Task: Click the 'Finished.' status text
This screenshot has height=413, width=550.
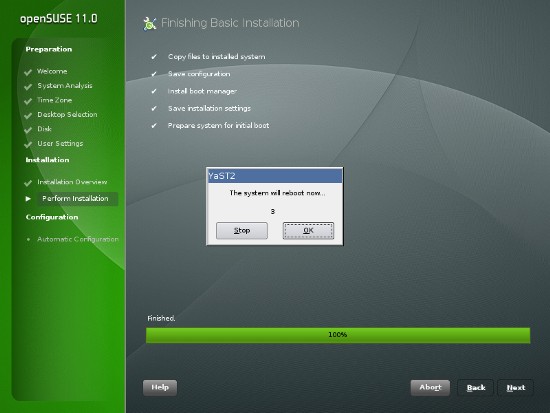Action: tap(161, 318)
